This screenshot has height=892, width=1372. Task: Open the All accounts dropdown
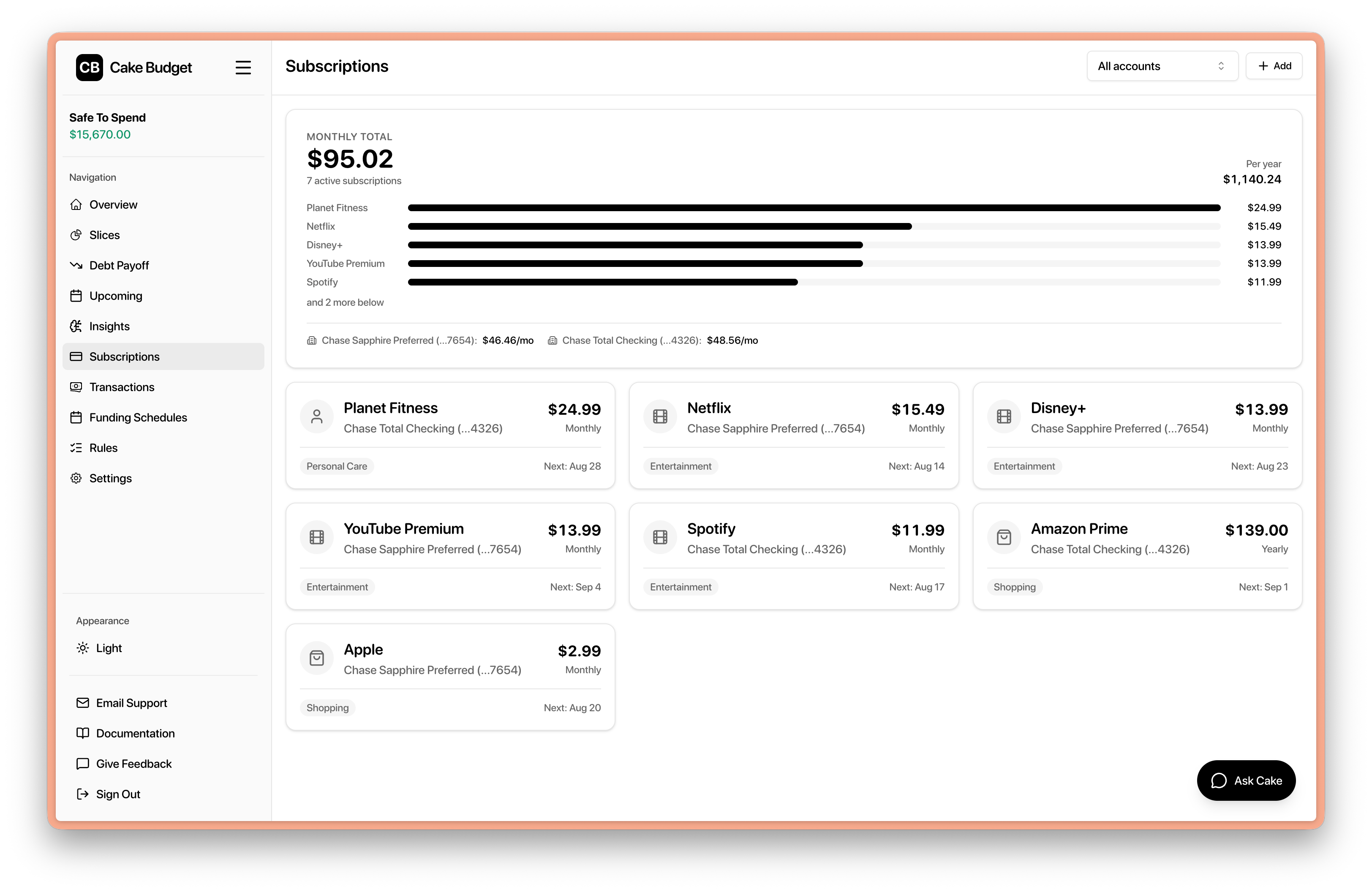pos(1162,66)
